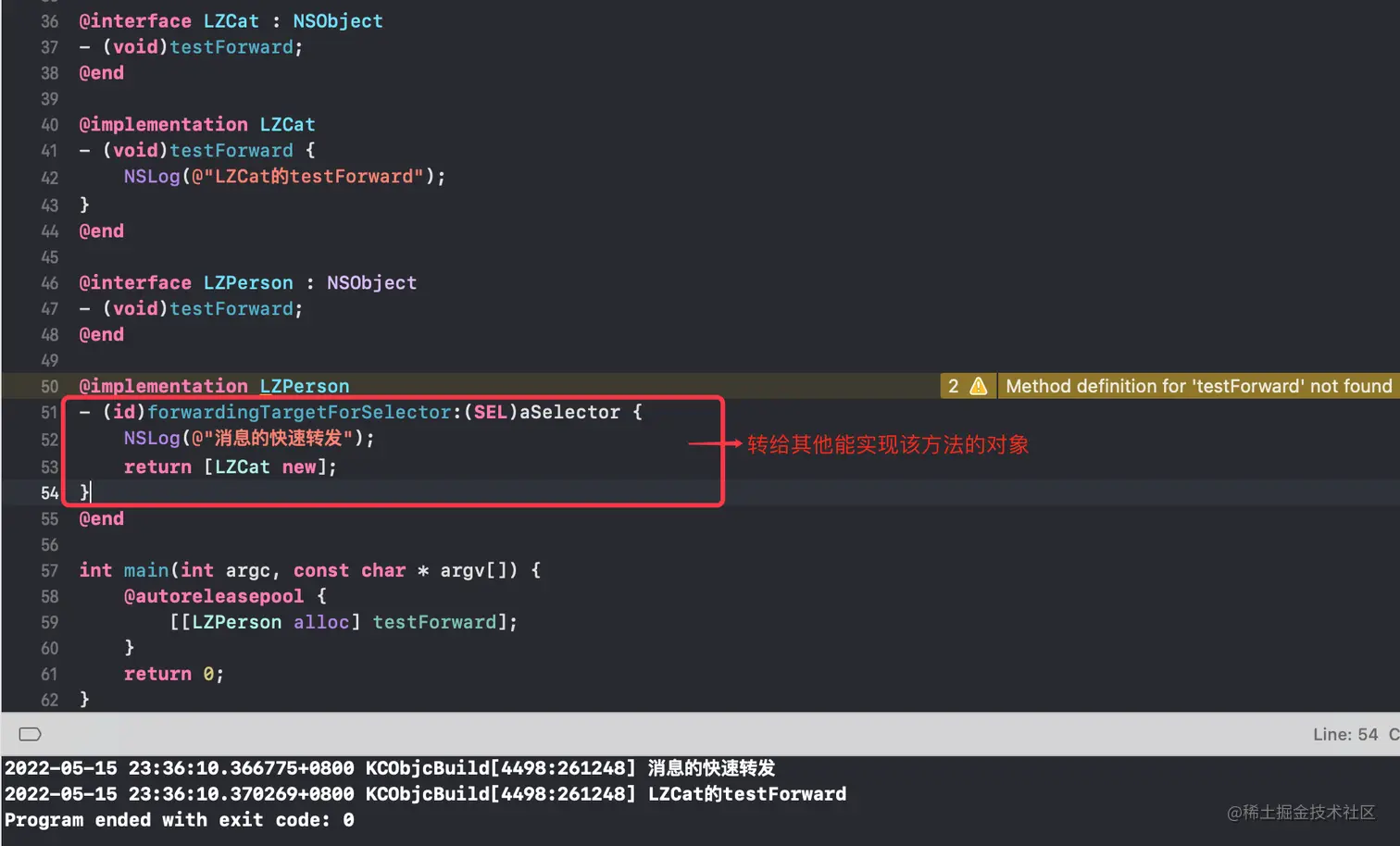Click the console log line ending in LZCat的testForward
The image size is (1400, 846).
tap(425, 794)
